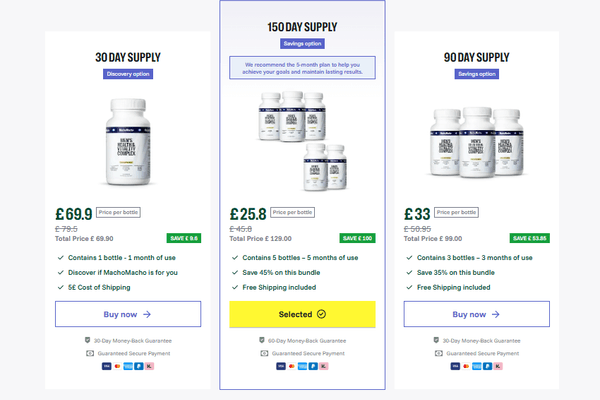Click the Discovery option badge
Viewport: 600px width, 400px height.
(x=127, y=74)
